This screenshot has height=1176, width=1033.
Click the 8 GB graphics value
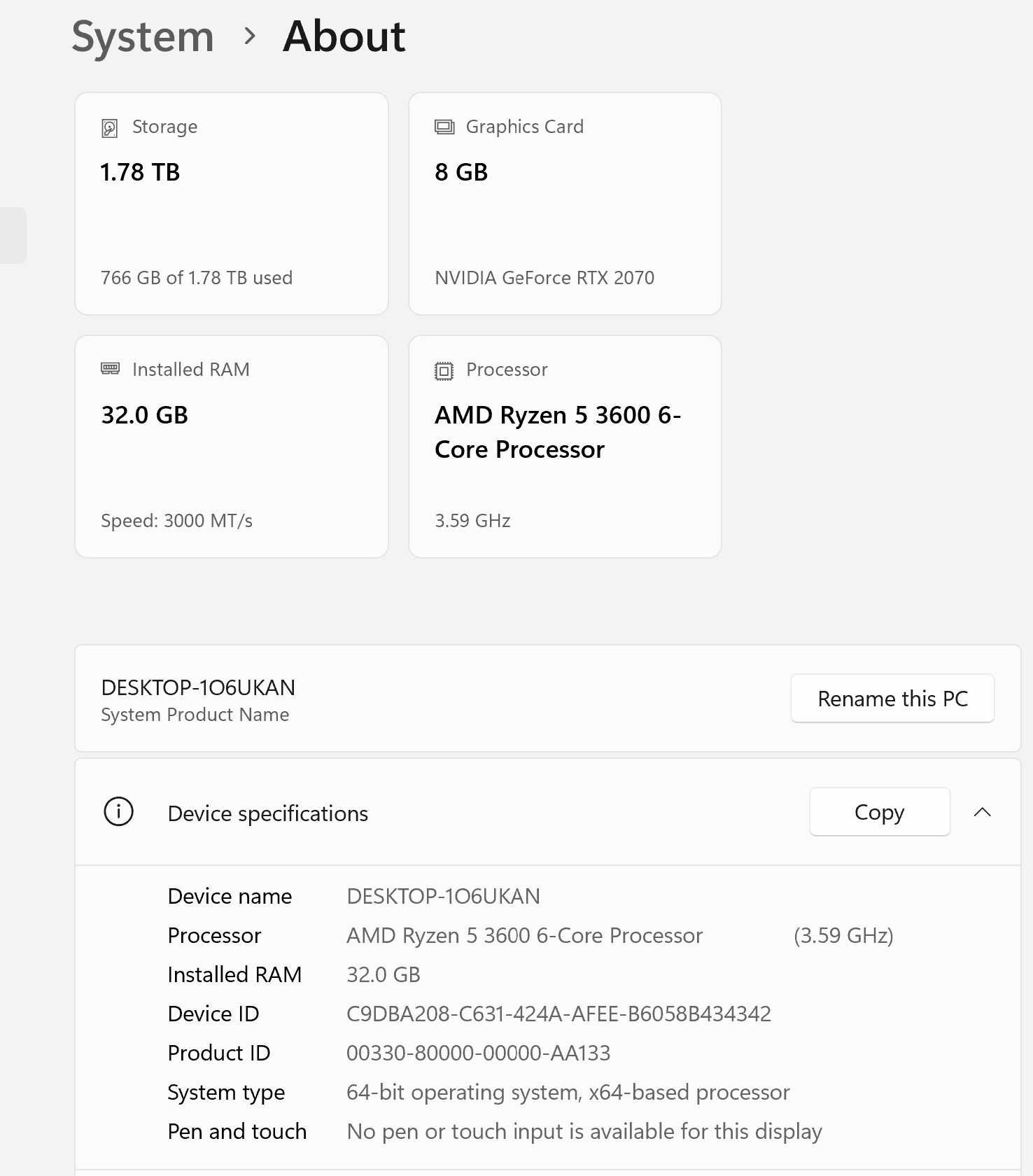tap(461, 172)
